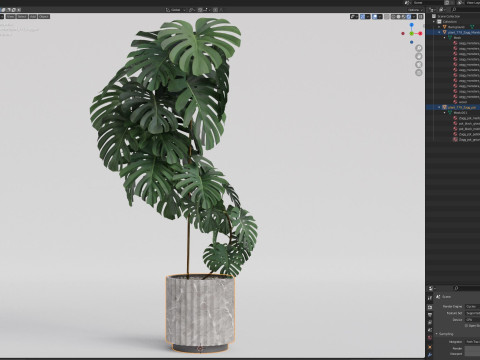Toggle proportional editing

click(x=215, y=10)
